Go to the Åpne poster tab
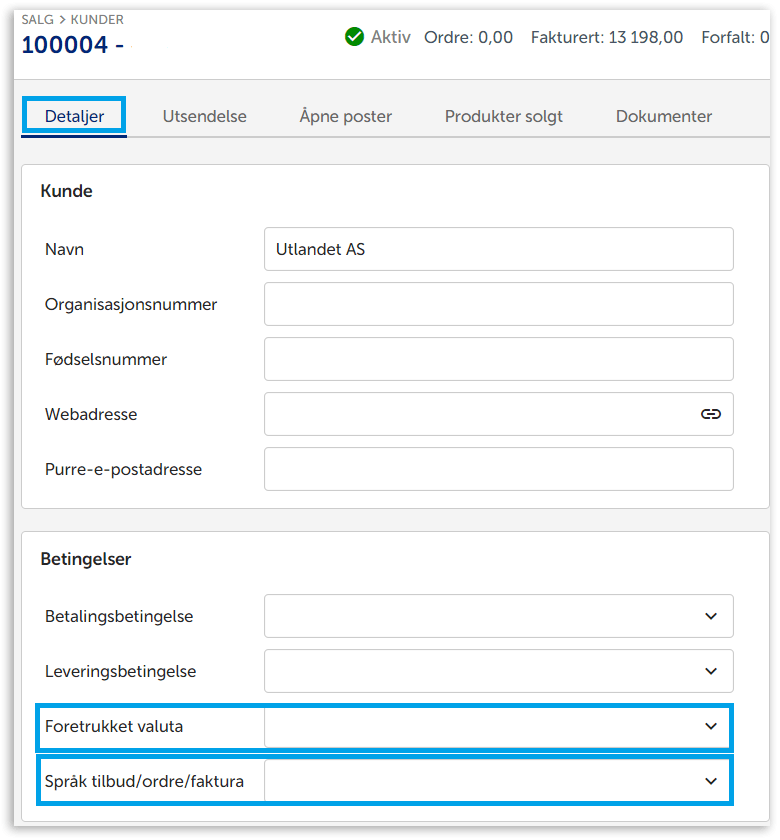This screenshot has height=840, width=780. pos(345,116)
